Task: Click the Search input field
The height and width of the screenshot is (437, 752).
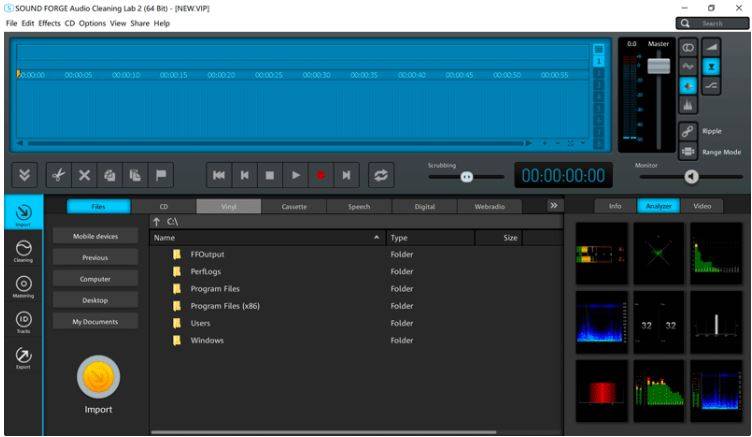Action: (x=712, y=24)
